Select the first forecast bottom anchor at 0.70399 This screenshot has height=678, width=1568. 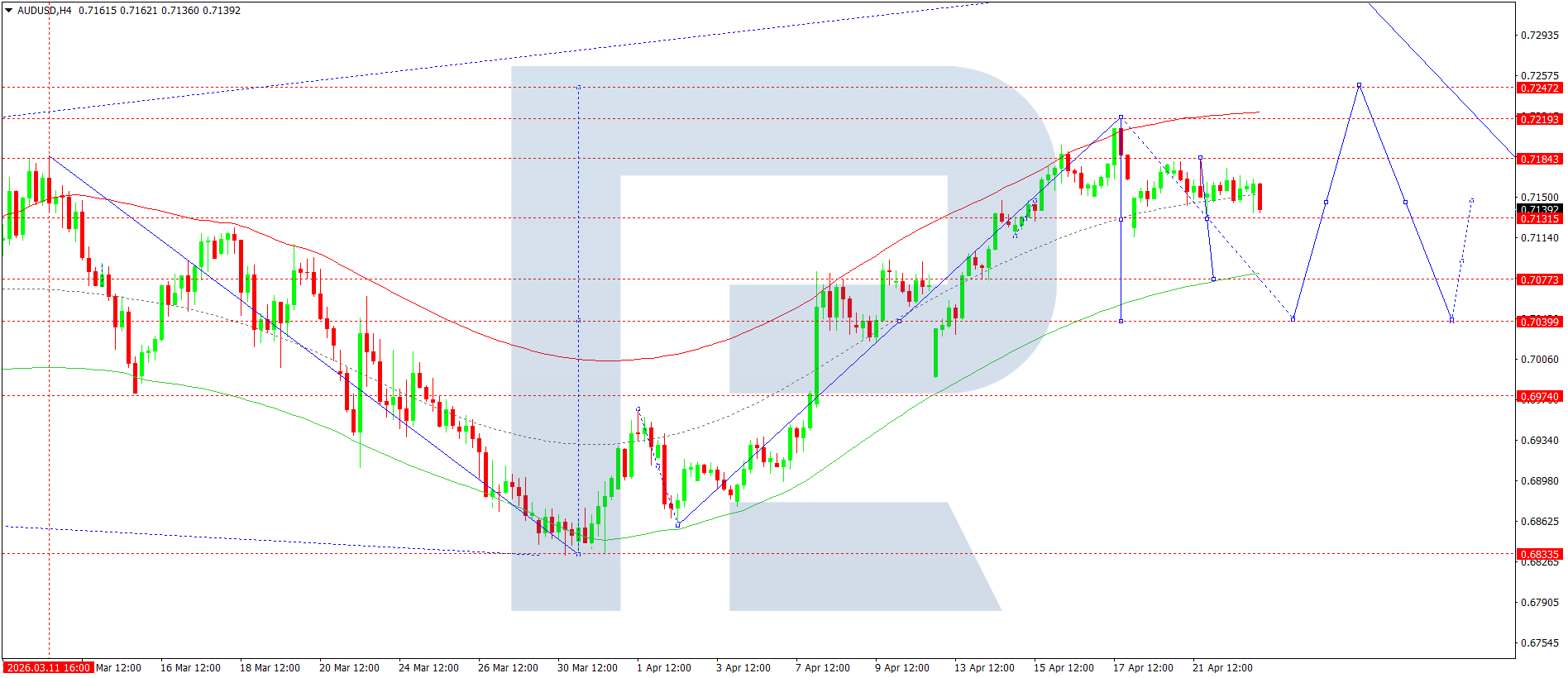pyautogui.click(x=1293, y=319)
